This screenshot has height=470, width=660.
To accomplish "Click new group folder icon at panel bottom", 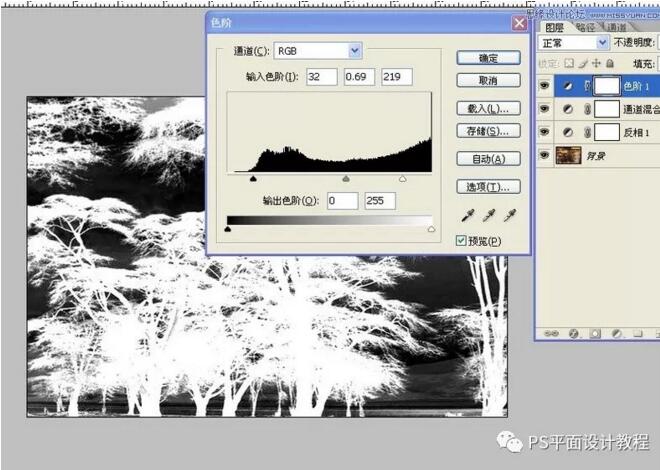I will (x=638, y=333).
